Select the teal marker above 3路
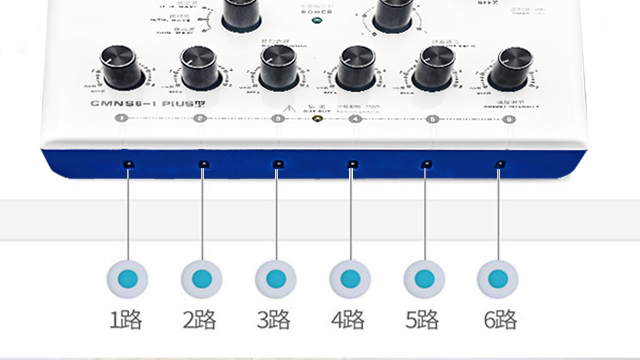Screen dimensions: 640x360 click(x=276, y=280)
